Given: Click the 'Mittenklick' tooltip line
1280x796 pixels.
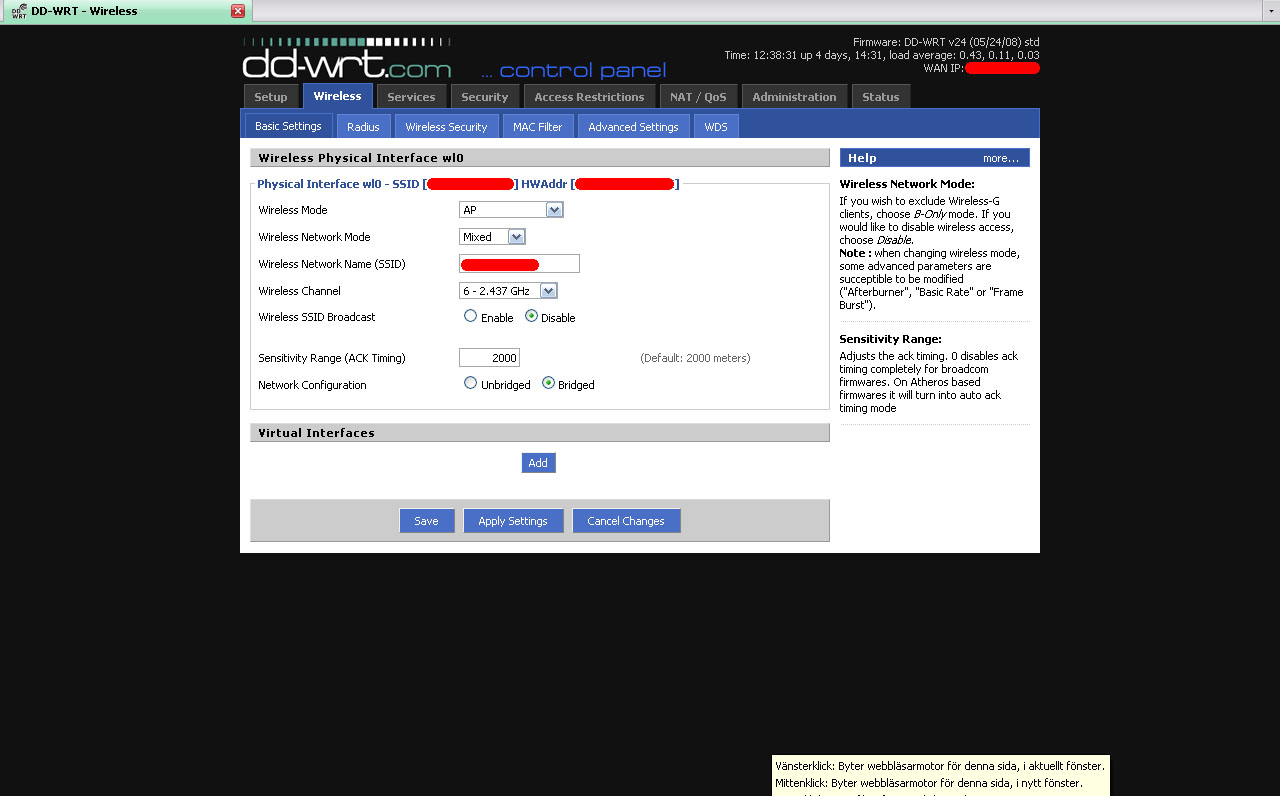Looking at the screenshot, I should [x=929, y=783].
